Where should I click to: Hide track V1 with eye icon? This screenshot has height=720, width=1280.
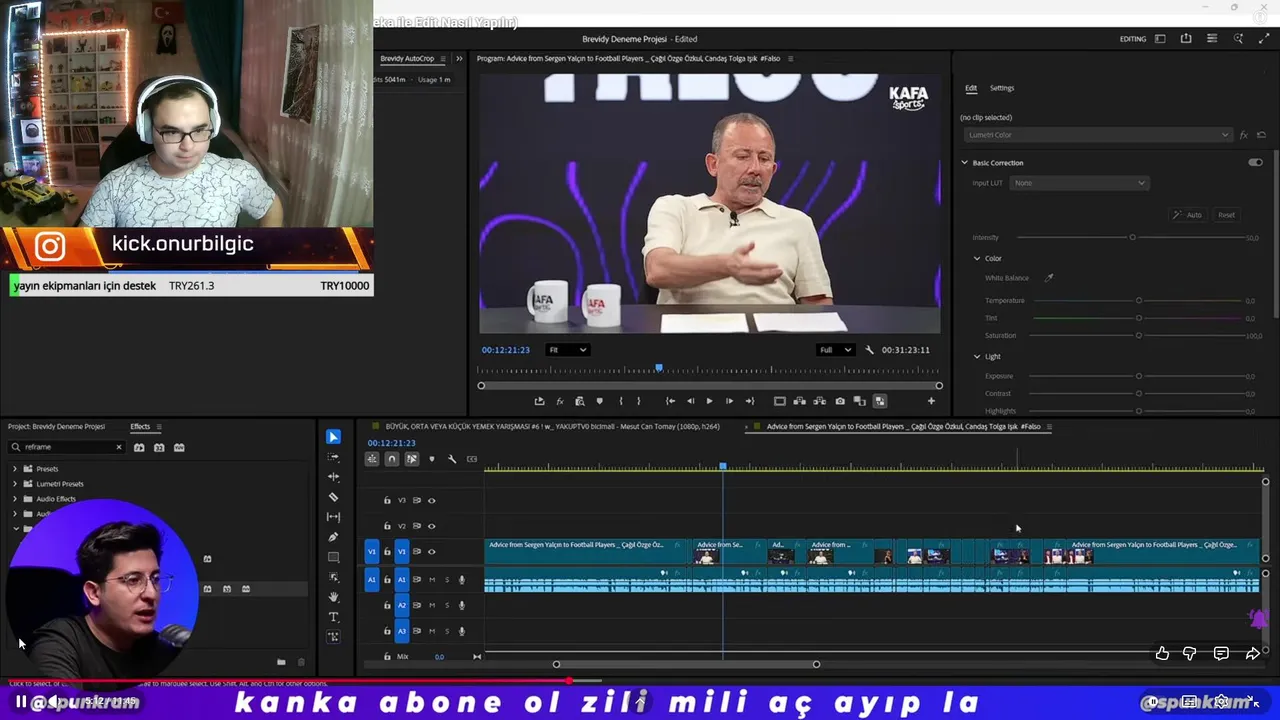tap(432, 552)
